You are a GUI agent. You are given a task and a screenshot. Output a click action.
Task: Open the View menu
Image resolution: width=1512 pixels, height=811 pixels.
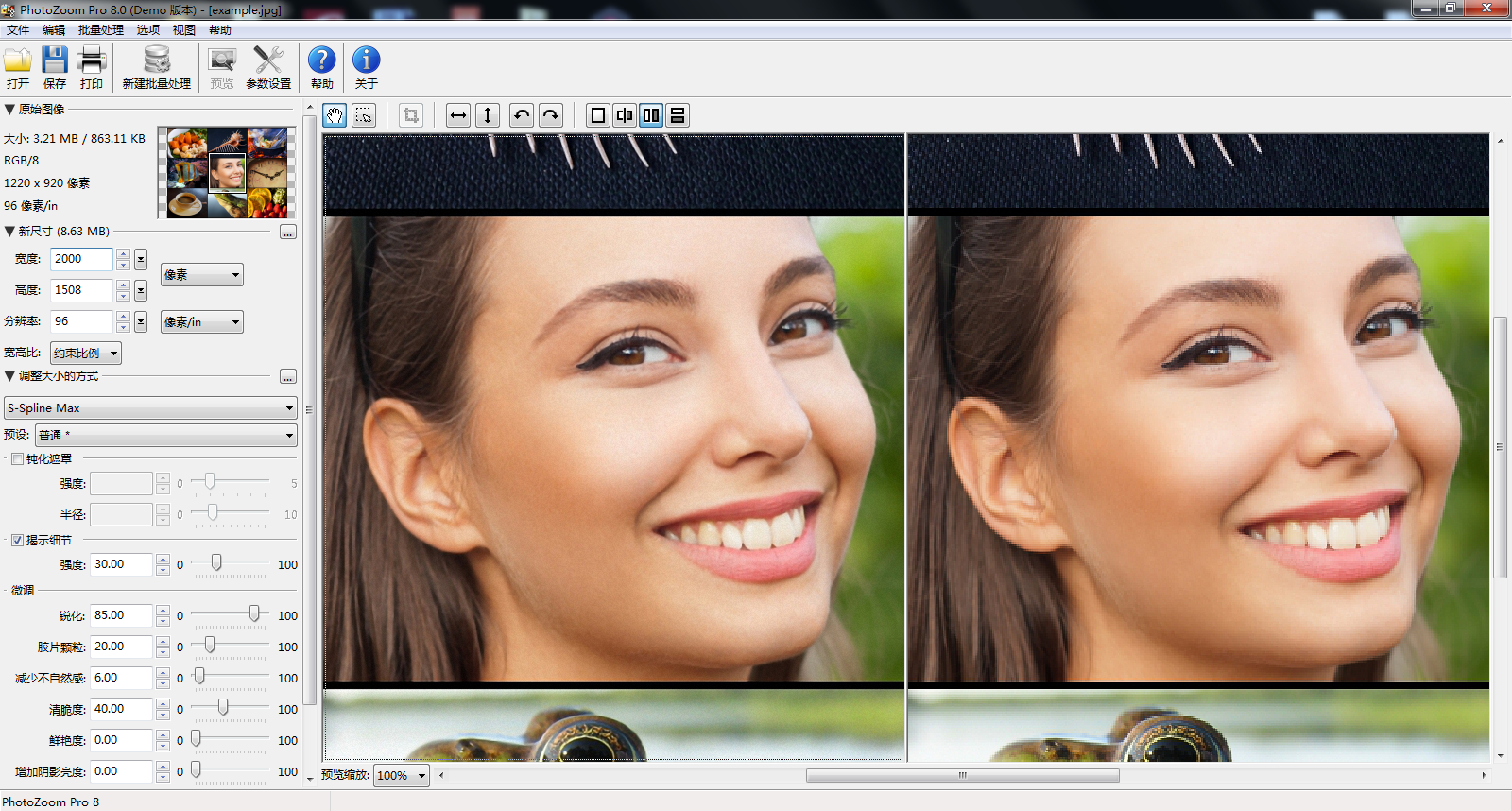(x=183, y=30)
